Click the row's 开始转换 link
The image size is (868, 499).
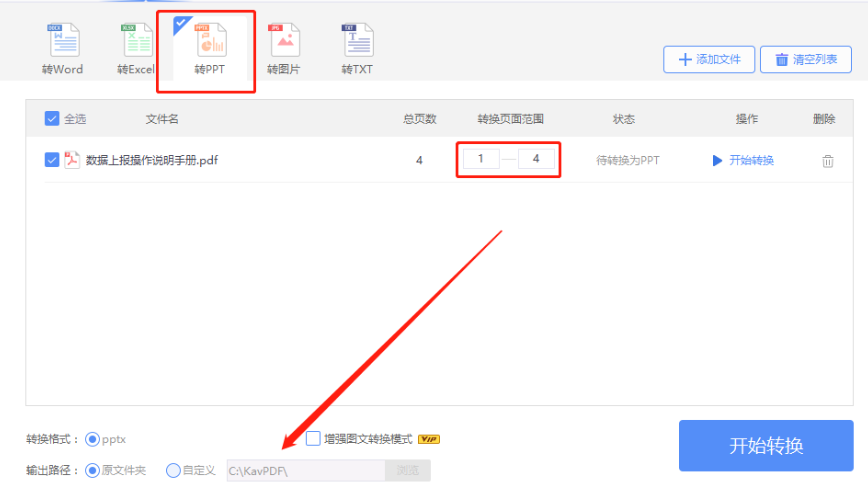pos(743,160)
